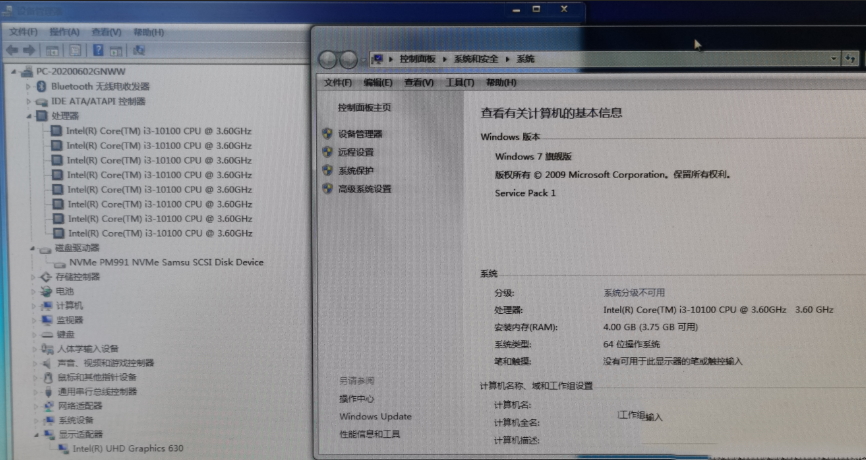Click Forward button in System window
866x460 pixels.
pos(348,60)
